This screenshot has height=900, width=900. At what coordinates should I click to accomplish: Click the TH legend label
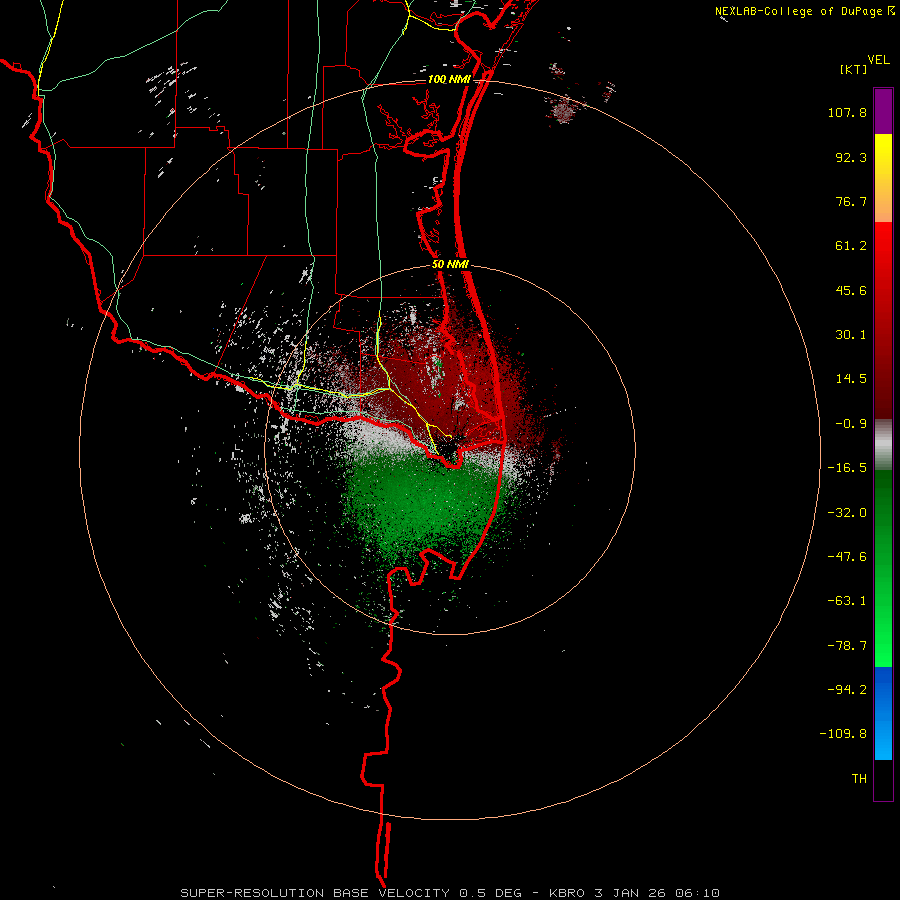point(859,779)
